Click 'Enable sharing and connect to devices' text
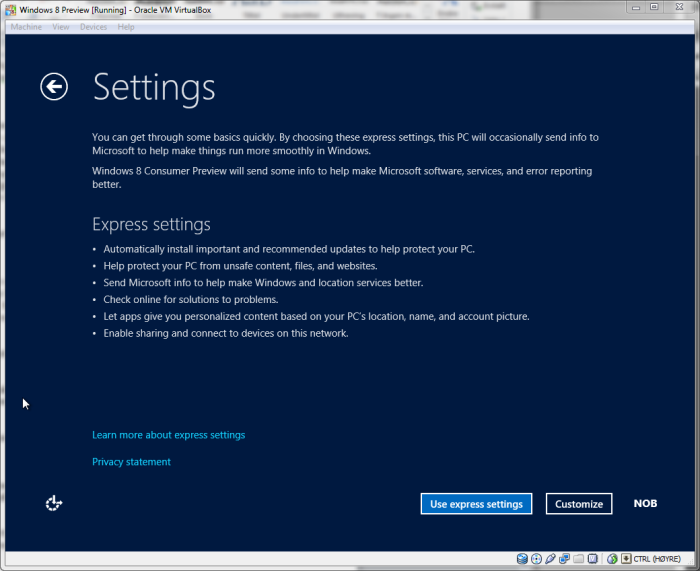 tap(226, 333)
